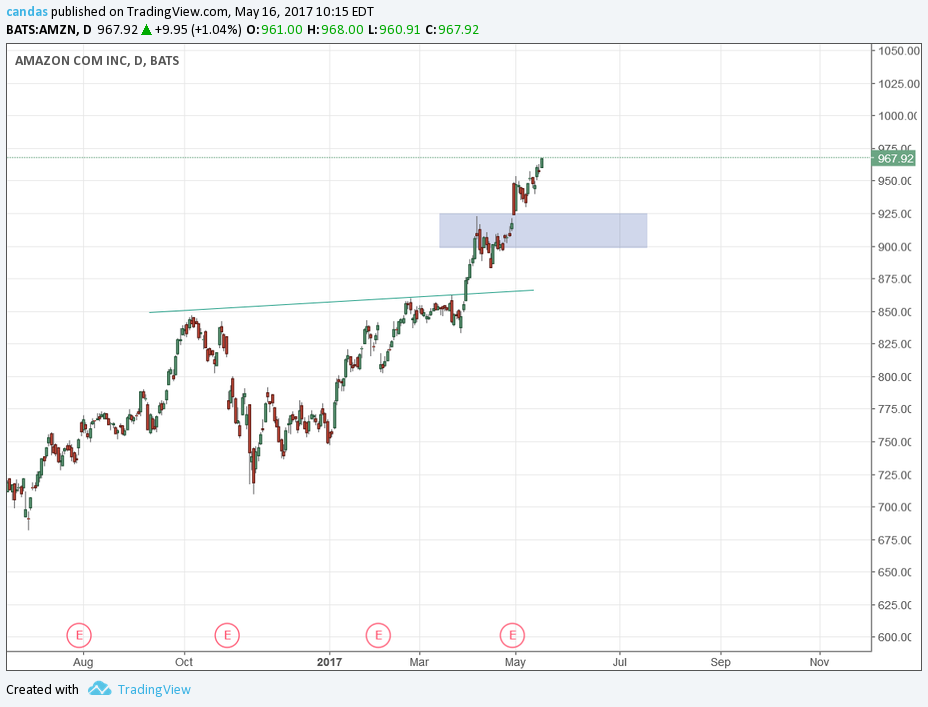Click the AMAZON COM INC, D, BATS title
The width and height of the screenshot is (928, 707).
(97, 60)
